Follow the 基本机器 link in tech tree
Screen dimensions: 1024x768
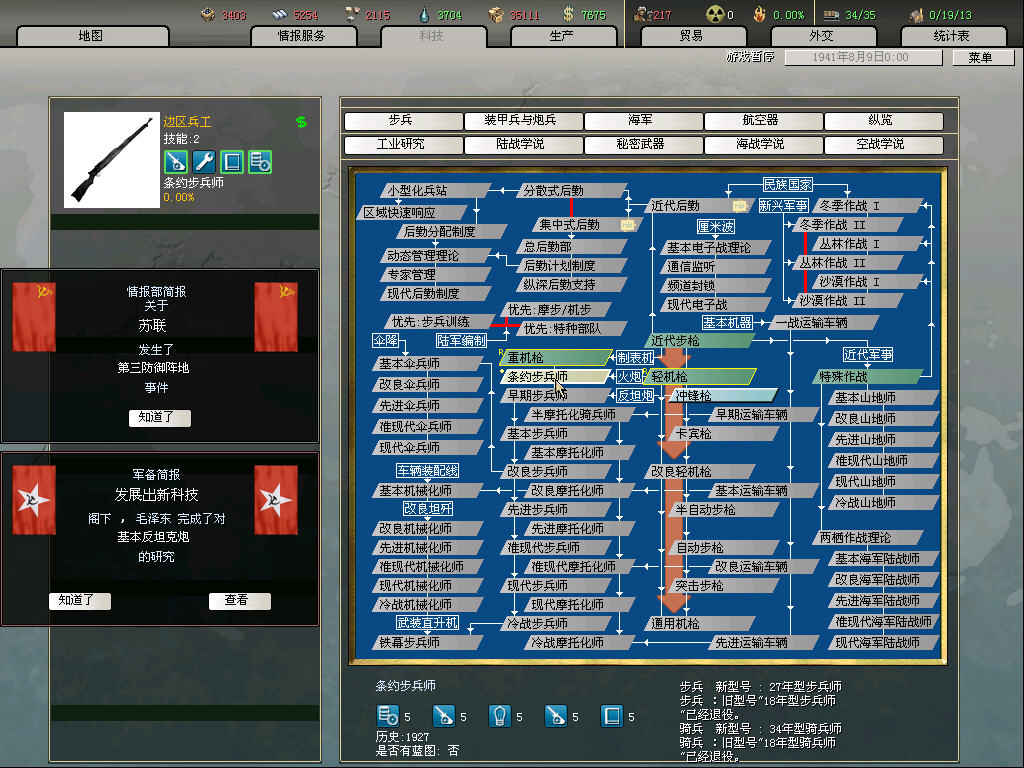coord(727,323)
